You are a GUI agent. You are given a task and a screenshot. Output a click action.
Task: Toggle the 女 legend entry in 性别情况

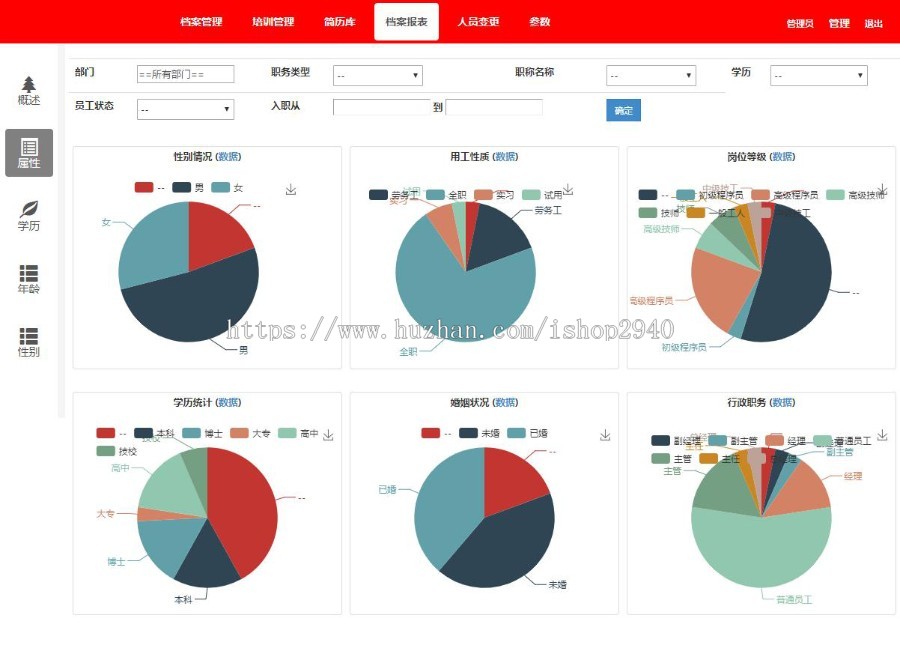(x=227, y=187)
